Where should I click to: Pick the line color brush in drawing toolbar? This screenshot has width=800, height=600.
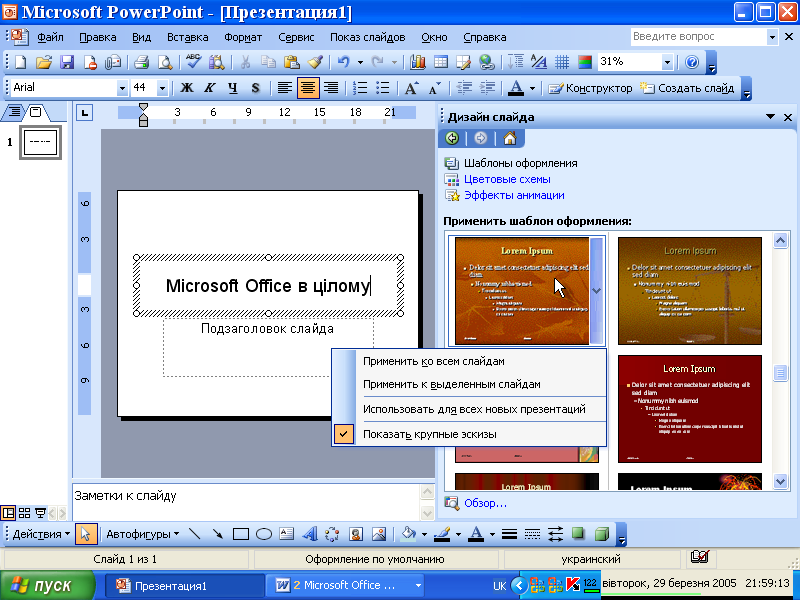[x=442, y=534]
